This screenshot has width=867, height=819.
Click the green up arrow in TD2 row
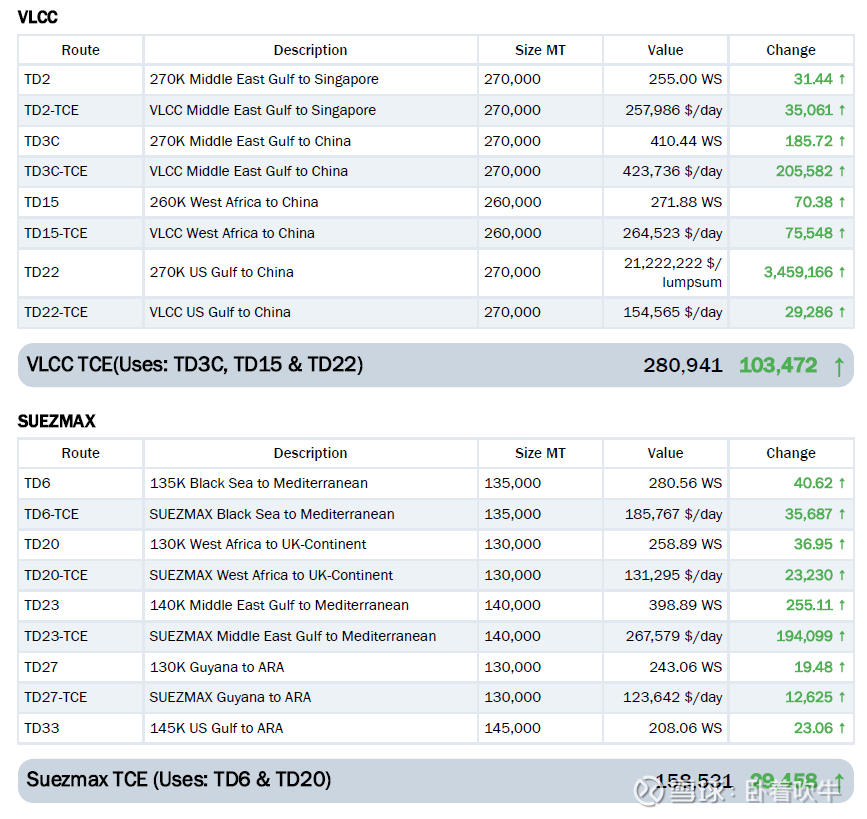tap(842, 80)
